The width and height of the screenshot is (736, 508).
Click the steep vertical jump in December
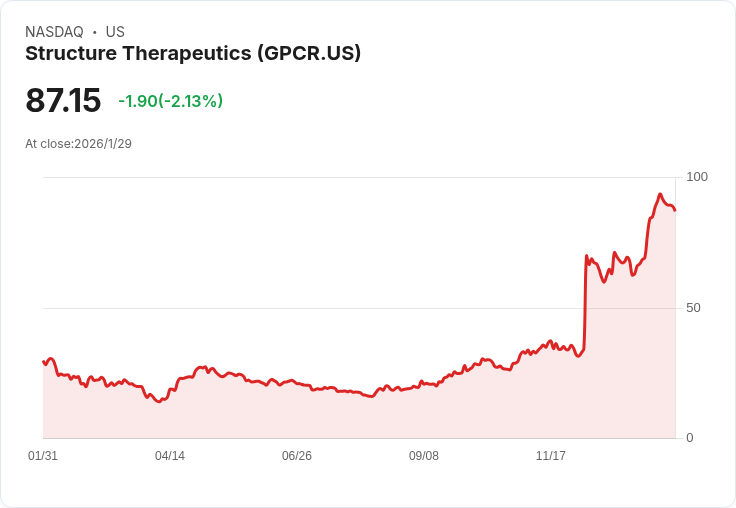[x=585, y=303]
